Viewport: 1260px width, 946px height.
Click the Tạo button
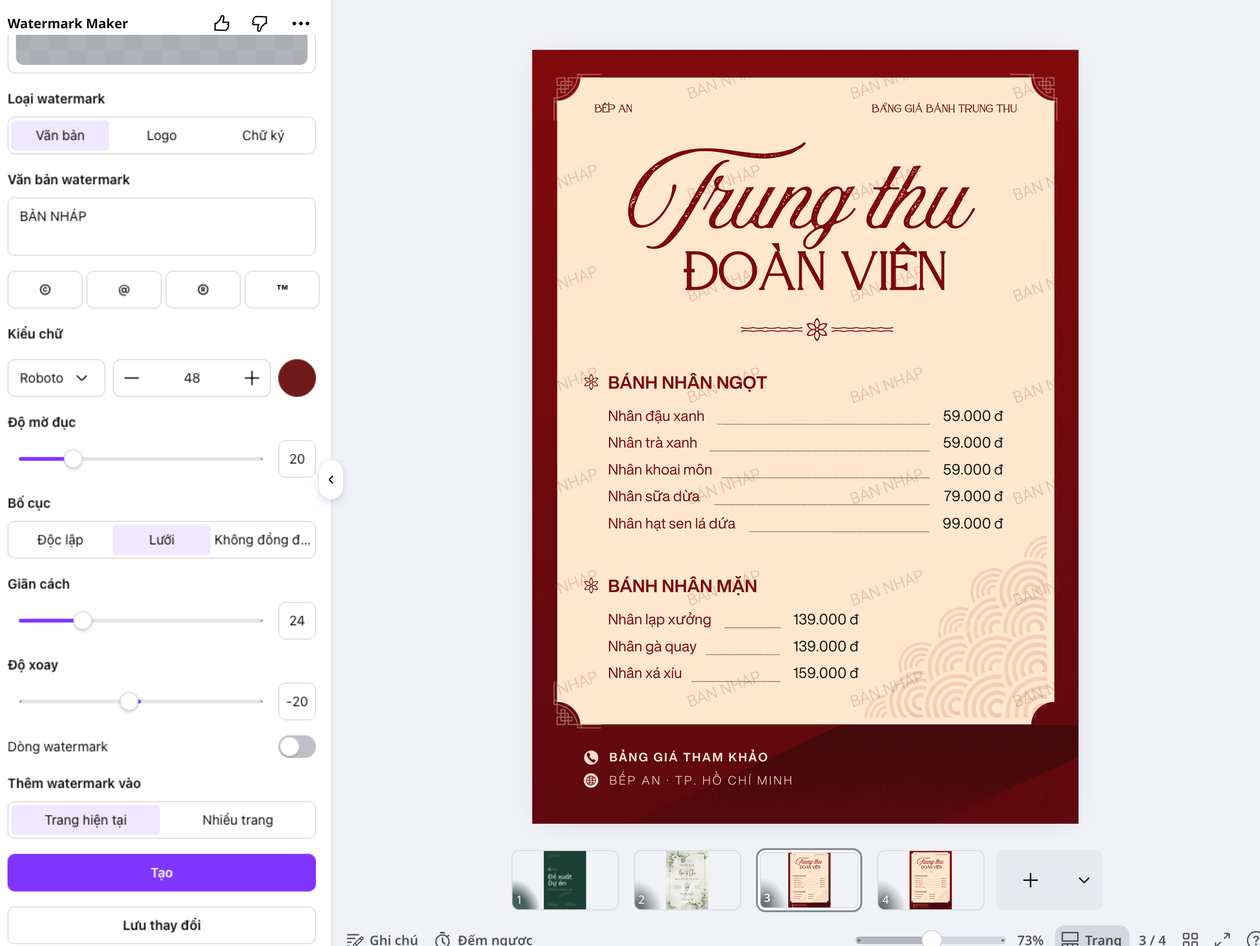(162, 873)
